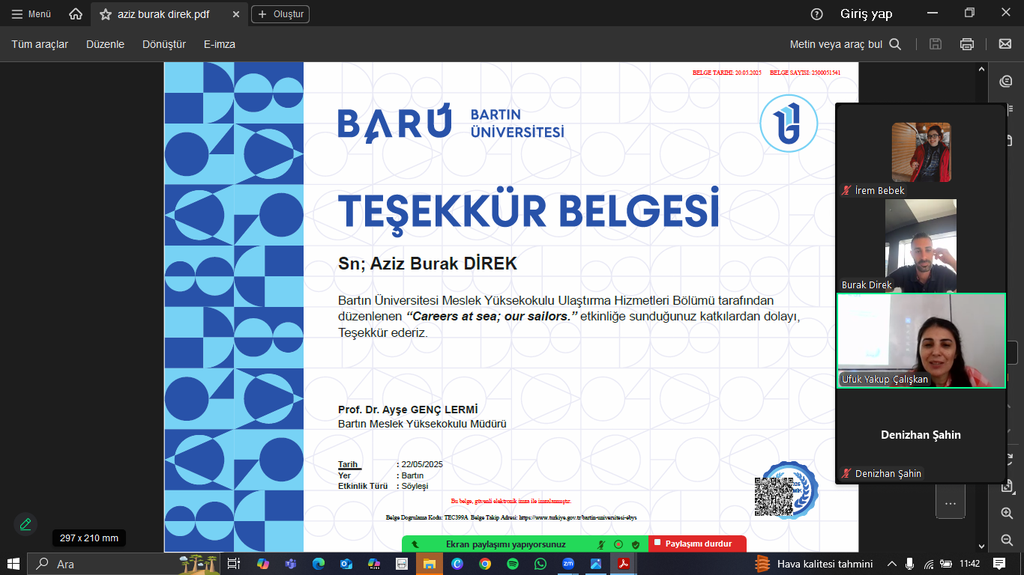Viewport: 1024px width, 575px height.
Task: Click the green pen quick-tool icon
Action: [25, 524]
